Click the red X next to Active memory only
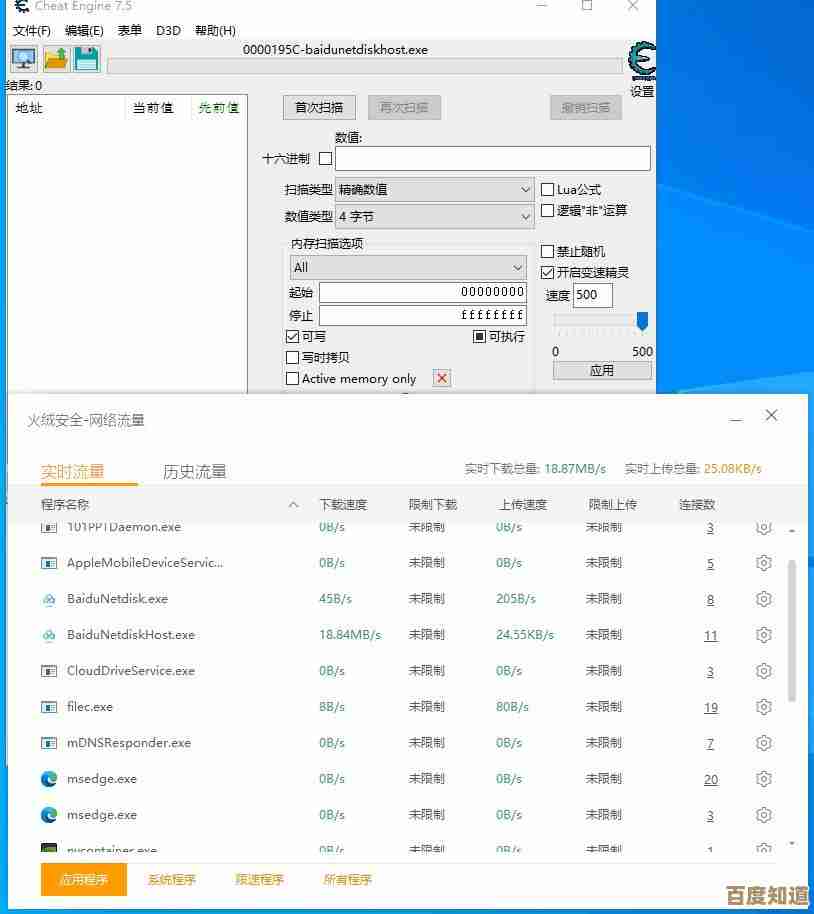This screenshot has width=814, height=914. (x=442, y=378)
